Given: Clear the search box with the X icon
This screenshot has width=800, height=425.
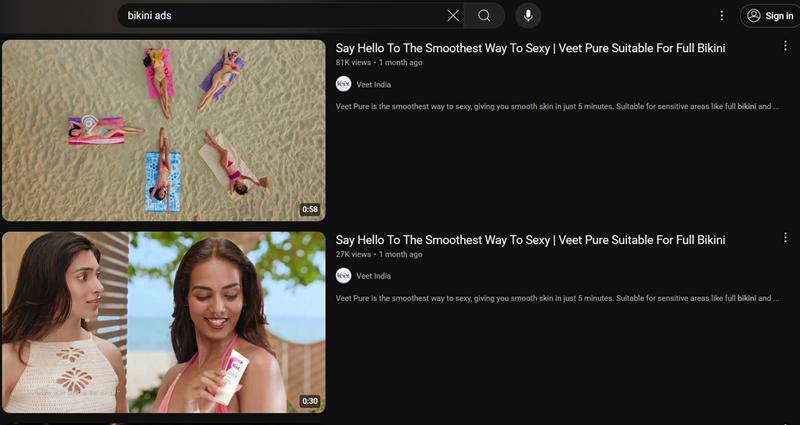Looking at the screenshot, I should click(x=453, y=16).
